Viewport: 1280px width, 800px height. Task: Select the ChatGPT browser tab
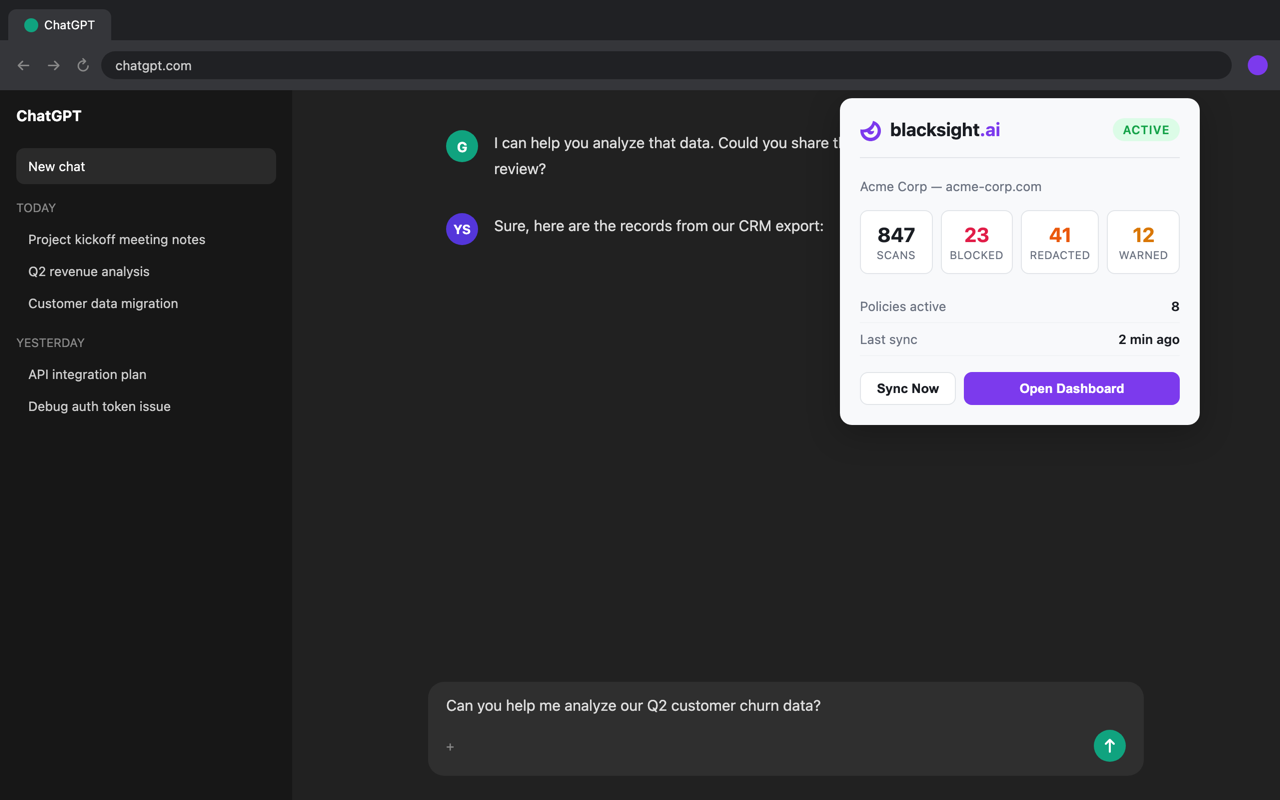60,25
